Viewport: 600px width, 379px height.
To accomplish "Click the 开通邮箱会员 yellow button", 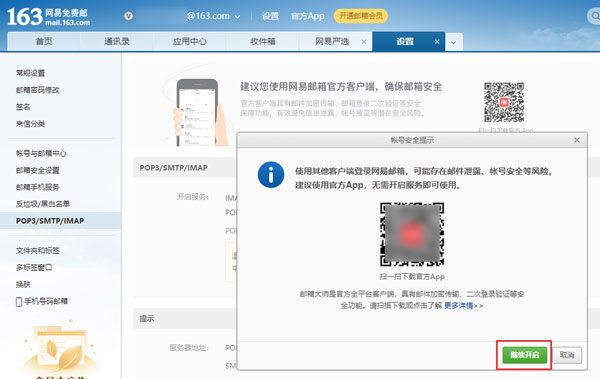I will [361, 16].
